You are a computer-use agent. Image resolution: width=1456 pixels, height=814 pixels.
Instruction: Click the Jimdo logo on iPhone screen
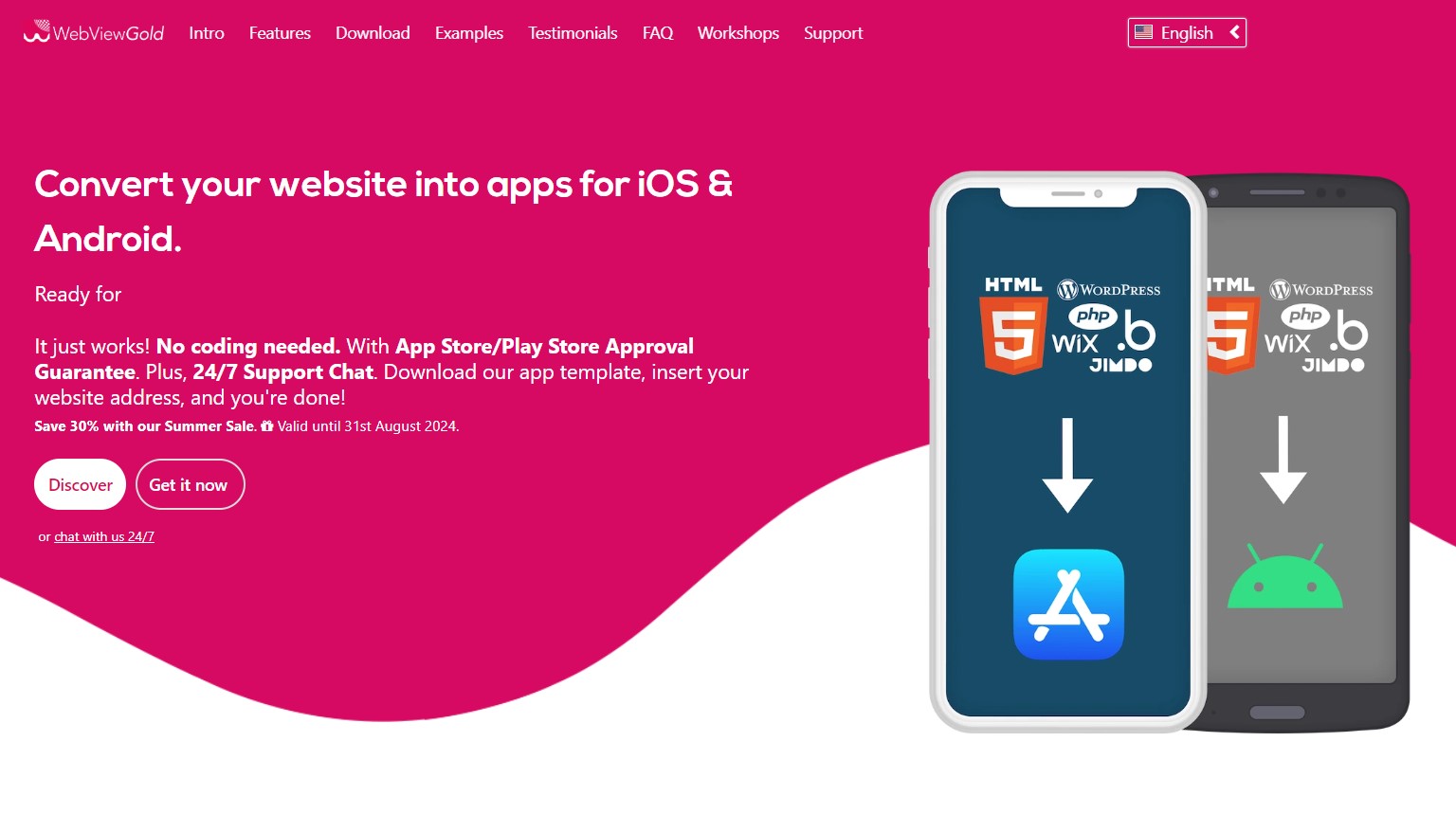coord(1120,365)
